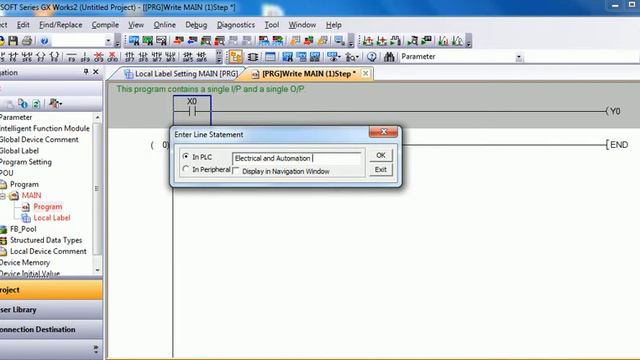Click the Local Label icon in tree
Viewport: 640px width, 360px height.
click(26, 218)
